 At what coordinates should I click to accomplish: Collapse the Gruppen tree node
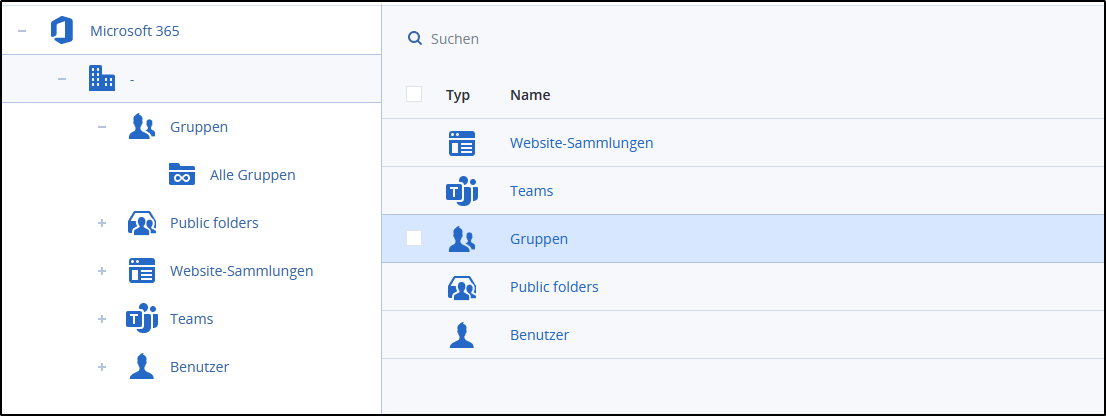point(102,127)
